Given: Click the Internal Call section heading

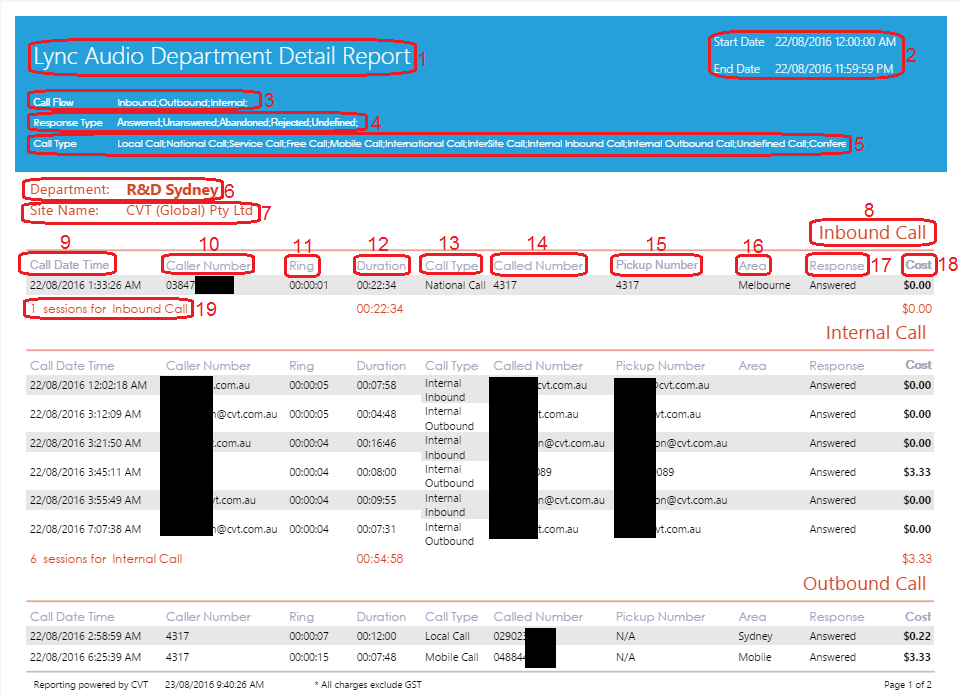Looking at the screenshot, I should click(x=875, y=333).
